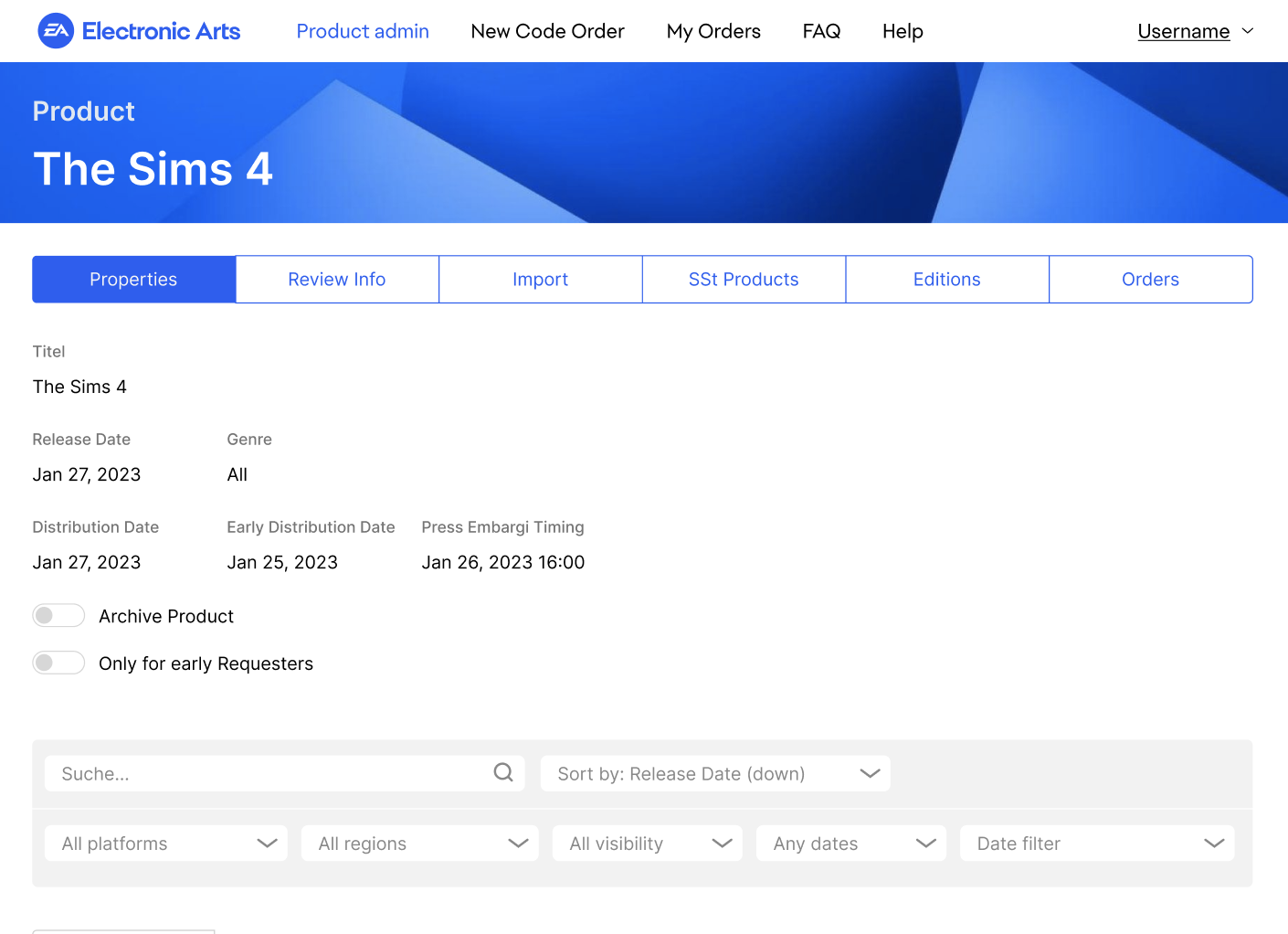Open the Orders tab

tap(1150, 280)
